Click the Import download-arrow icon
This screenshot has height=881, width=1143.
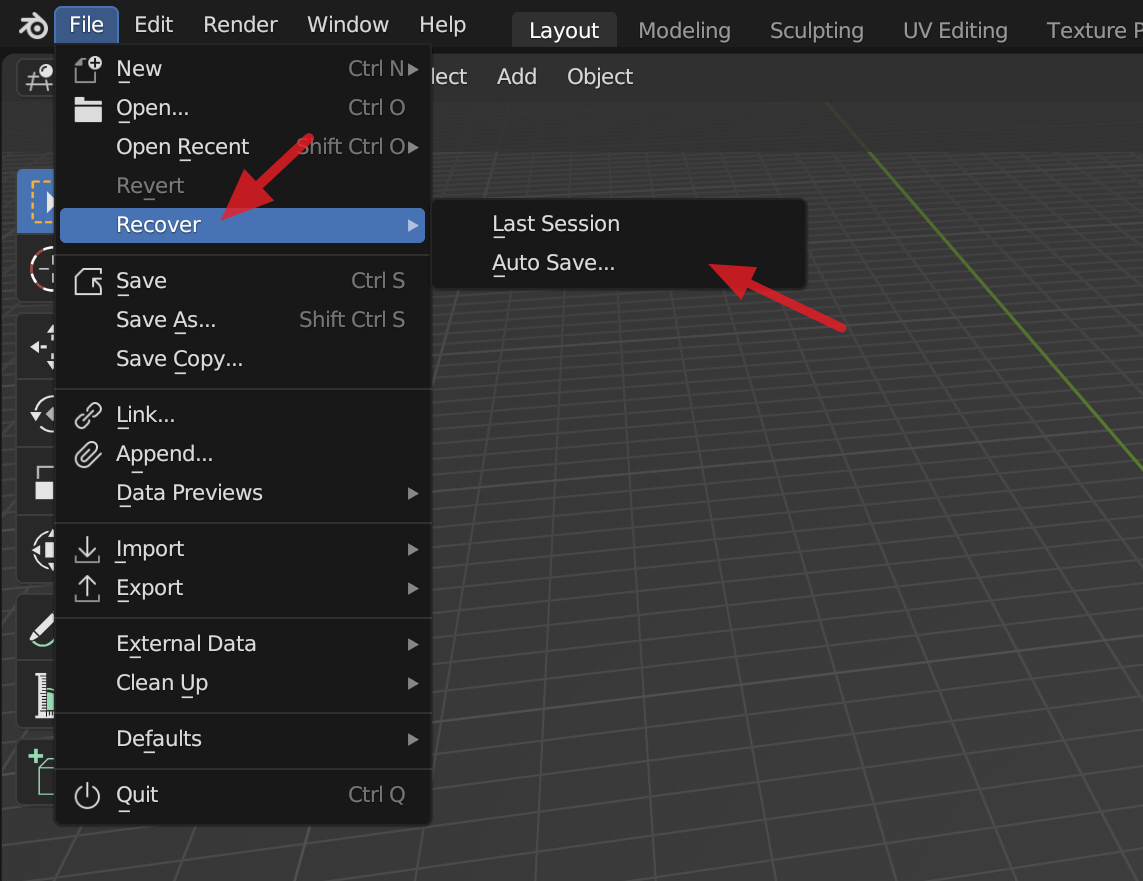pyautogui.click(x=87, y=549)
